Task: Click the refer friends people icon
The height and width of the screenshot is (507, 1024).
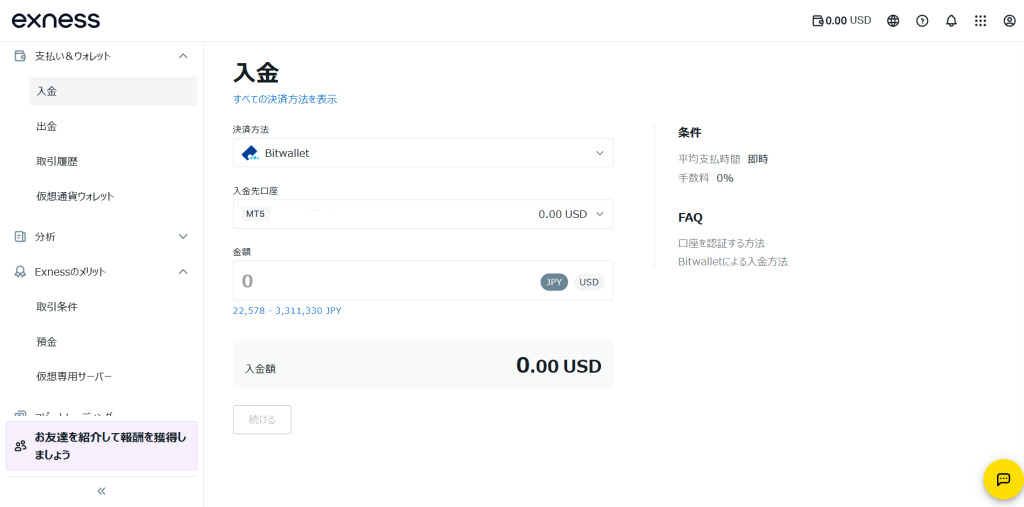Action: pyautogui.click(x=20, y=446)
